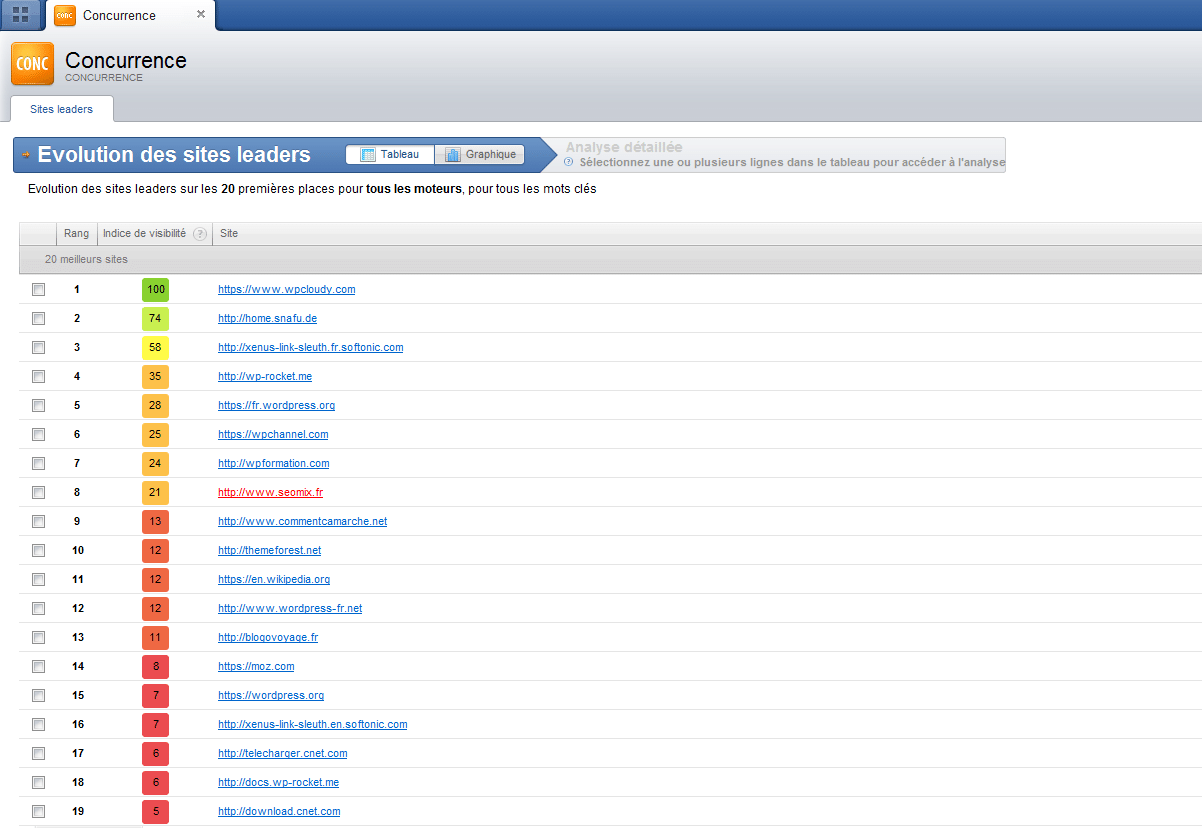Image resolution: width=1202 pixels, height=828 pixels.
Task: Click the yellow visibility badge 58
Action: point(155,348)
